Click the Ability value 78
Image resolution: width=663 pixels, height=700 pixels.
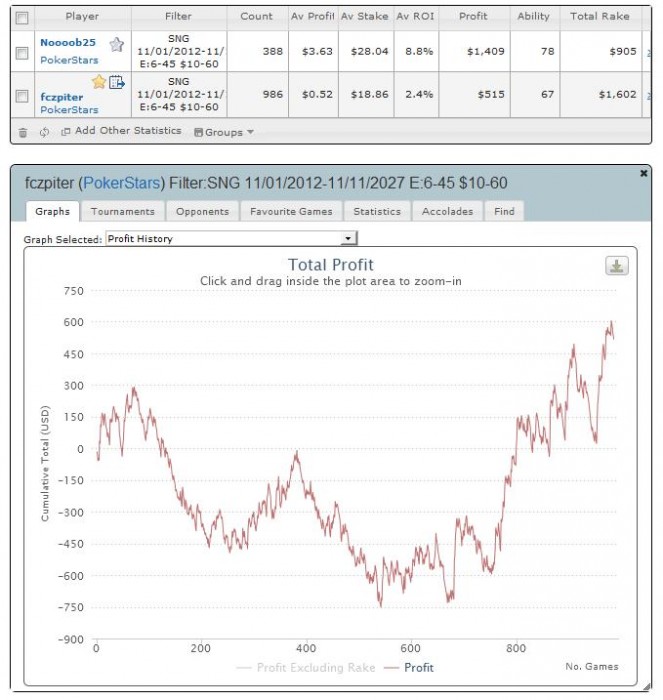coord(548,51)
